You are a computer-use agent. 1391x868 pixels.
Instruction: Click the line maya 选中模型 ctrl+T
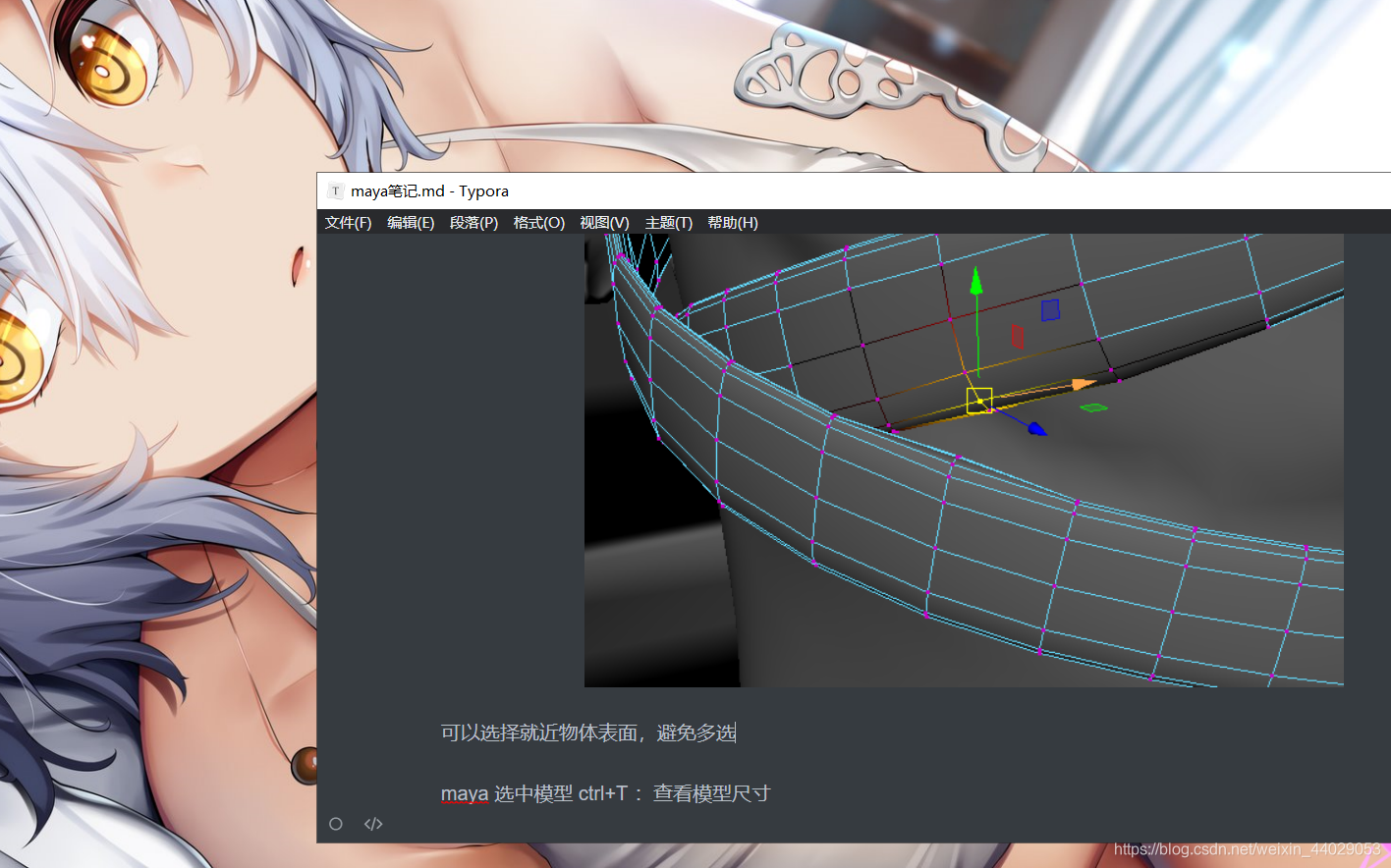(x=605, y=793)
